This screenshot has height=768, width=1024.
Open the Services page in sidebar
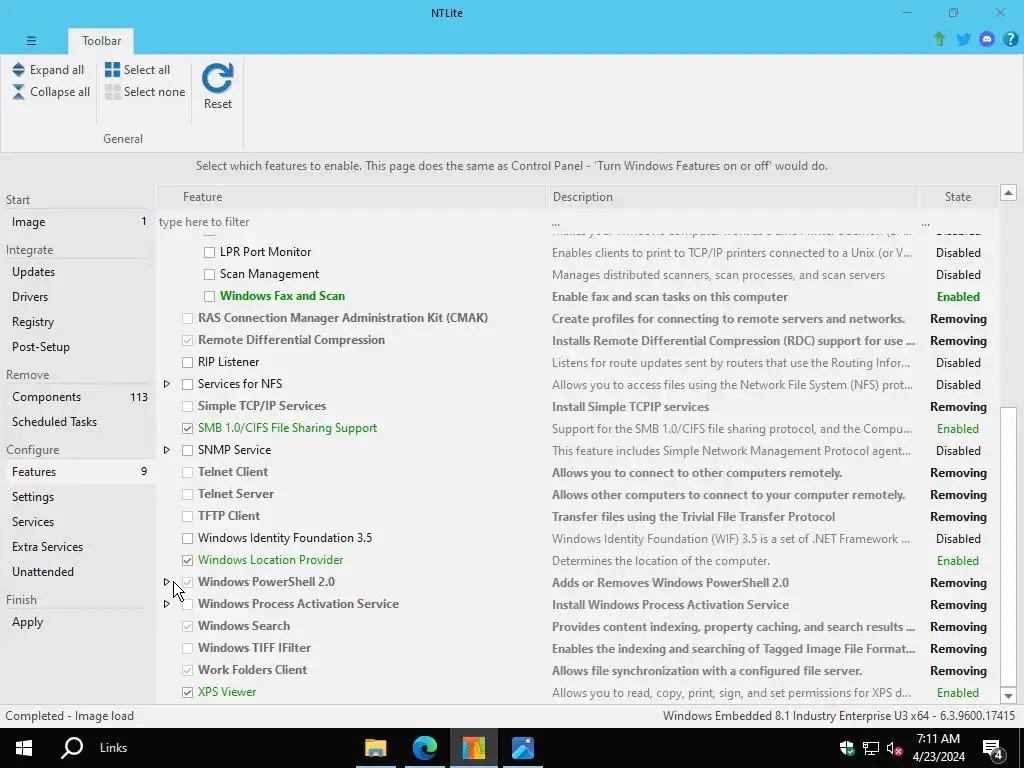click(78, 522)
